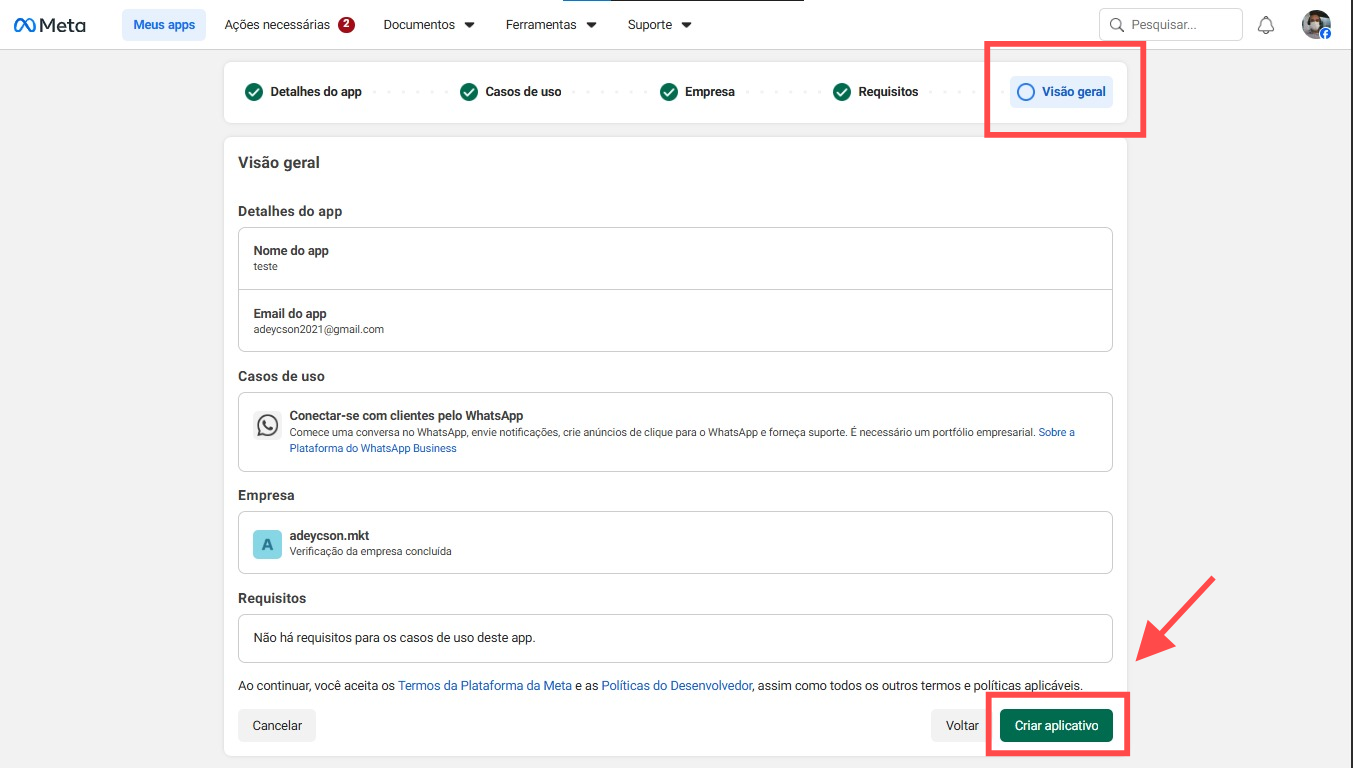Image resolution: width=1353 pixels, height=768 pixels.
Task: Click the Visão geral page heading
Action: 279,163
